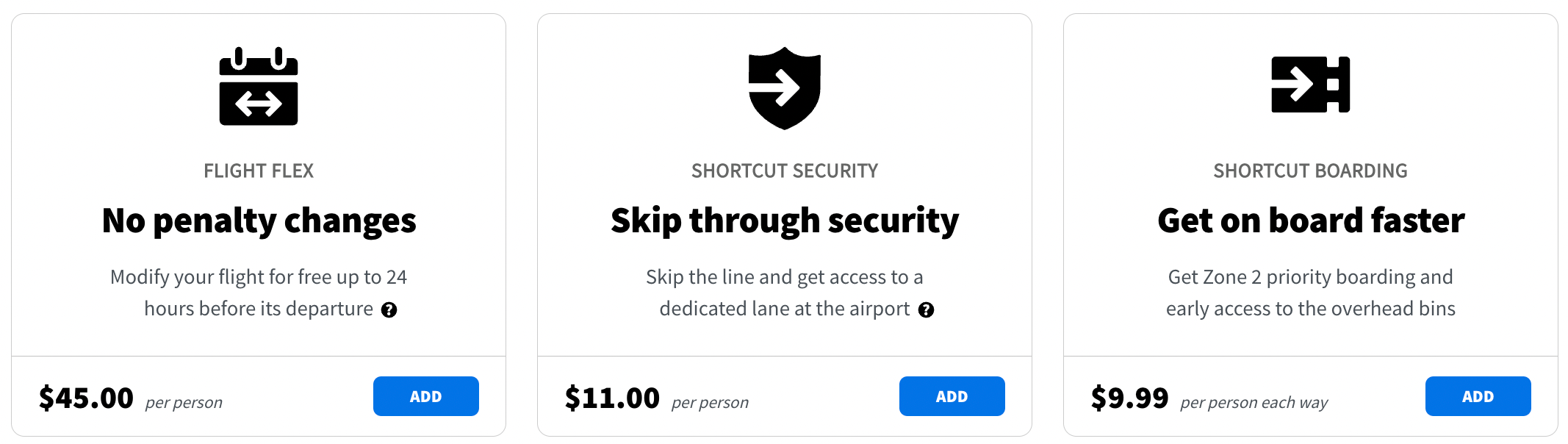Add Shortcut Security for $11.00
The image size is (1568, 444).
point(952,396)
